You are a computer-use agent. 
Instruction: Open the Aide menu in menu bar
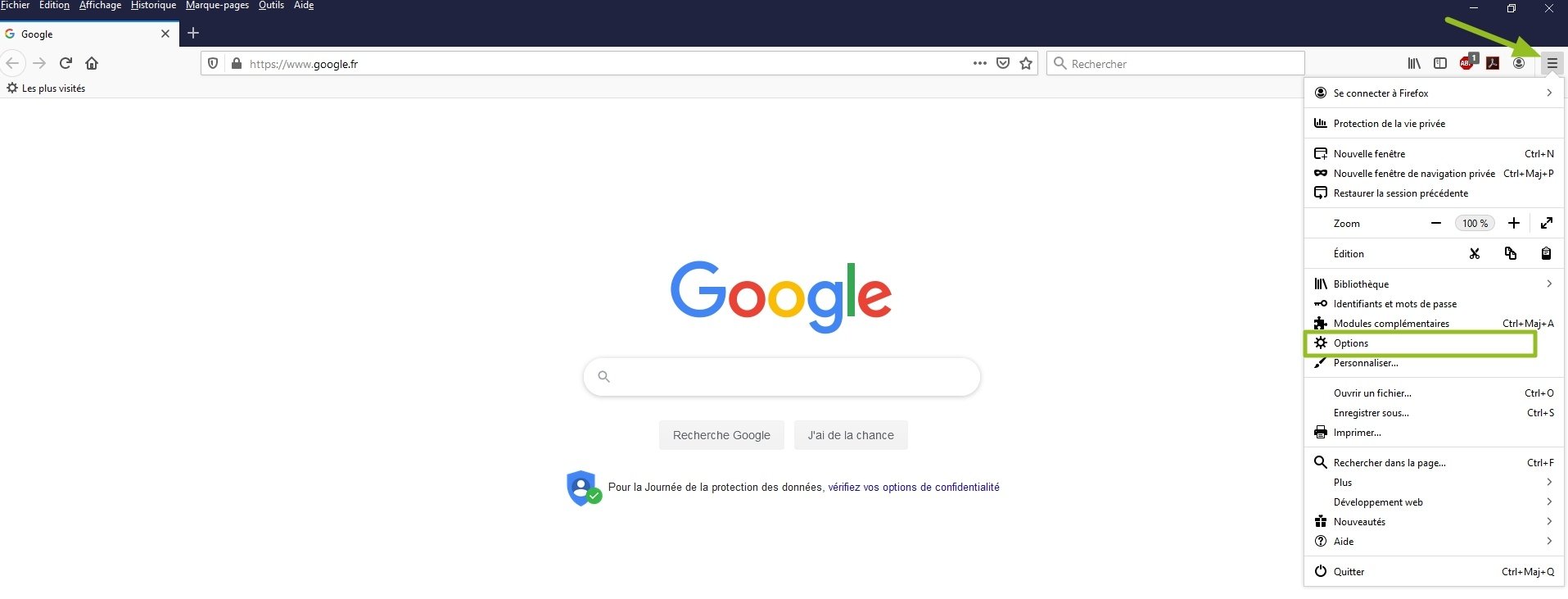304,5
